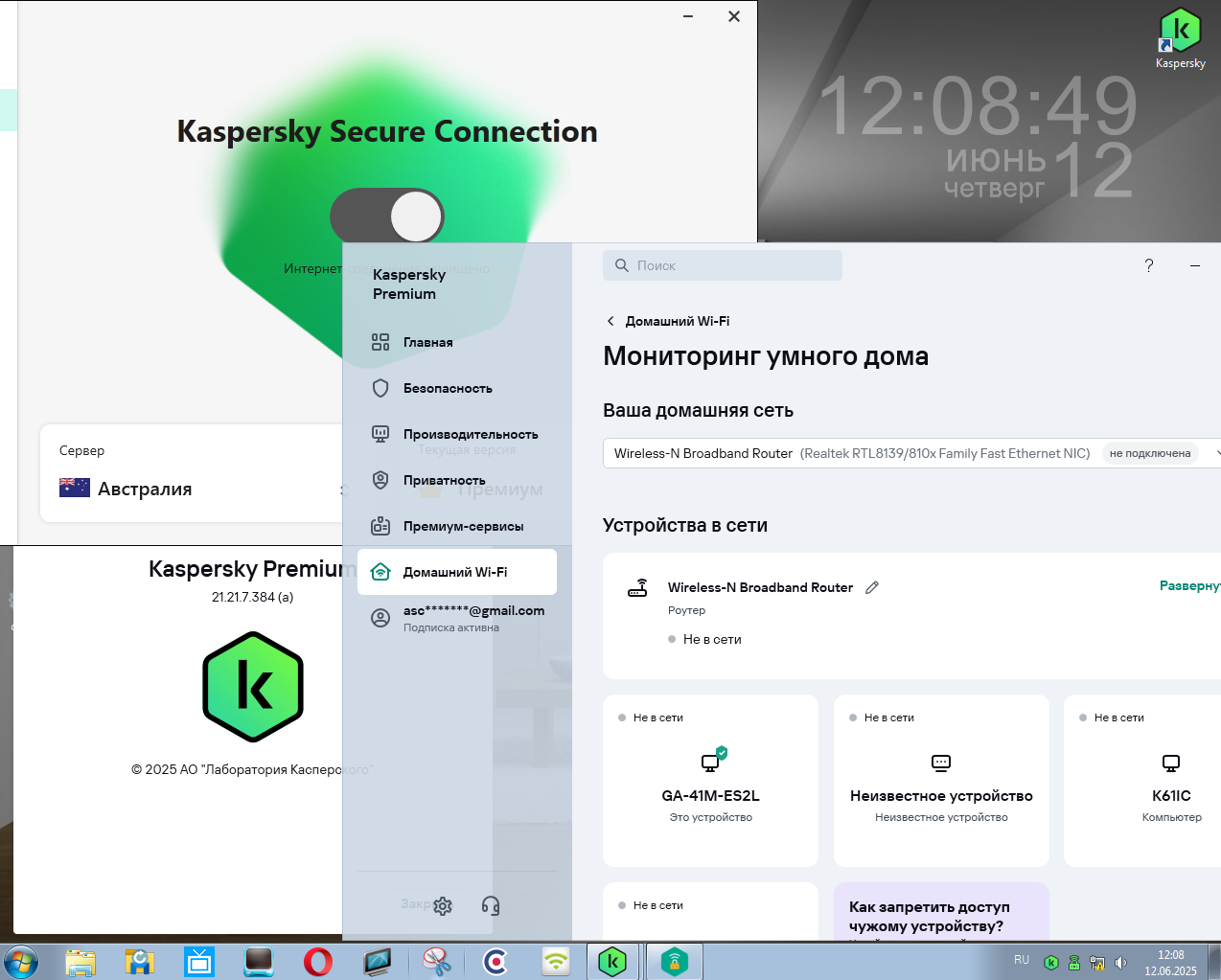This screenshot has height=980, width=1221.
Task: Click the Secure Connection taskbar button
Action: [x=675, y=962]
